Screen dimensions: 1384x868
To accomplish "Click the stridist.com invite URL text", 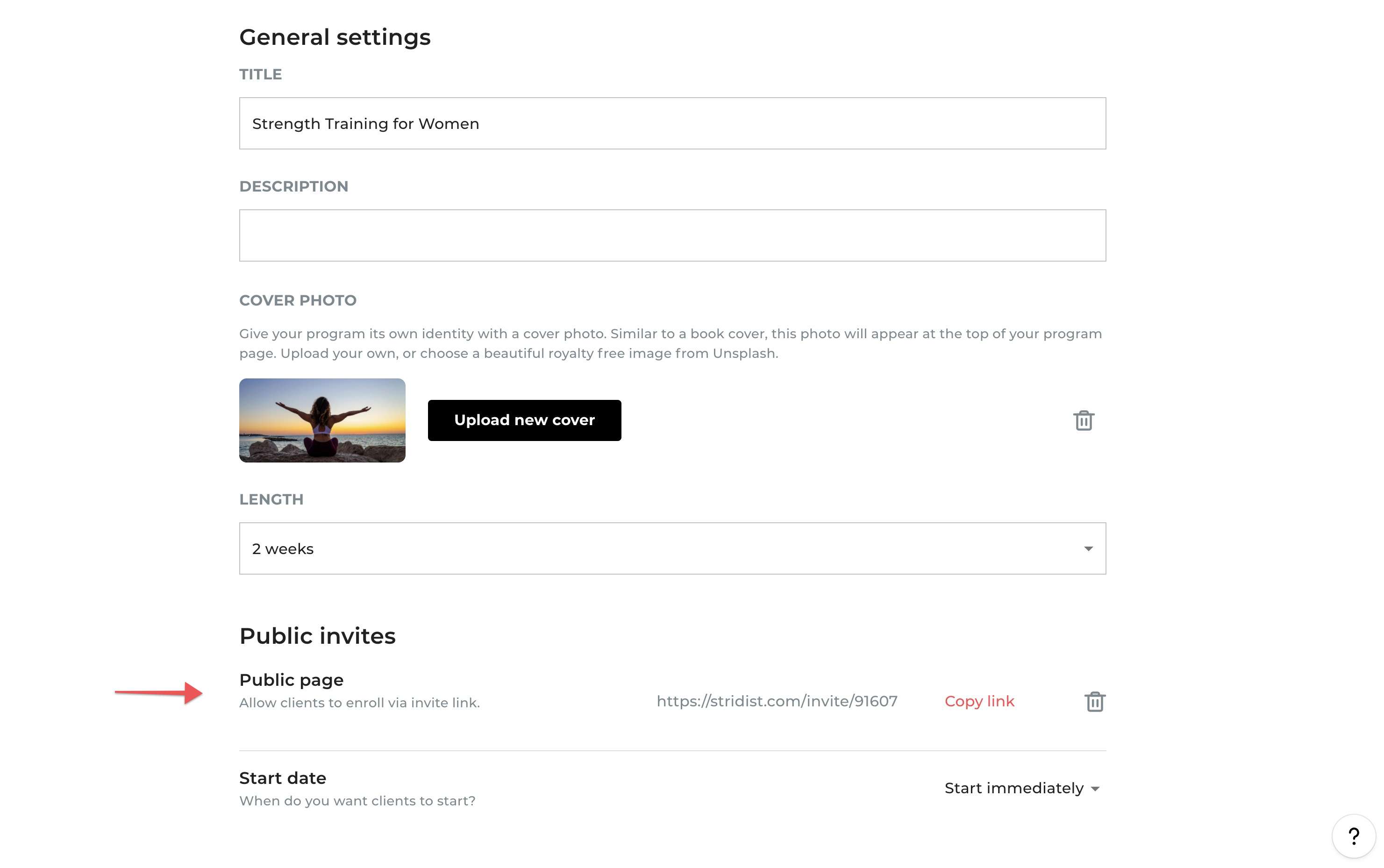I will pyautogui.click(x=777, y=701).
